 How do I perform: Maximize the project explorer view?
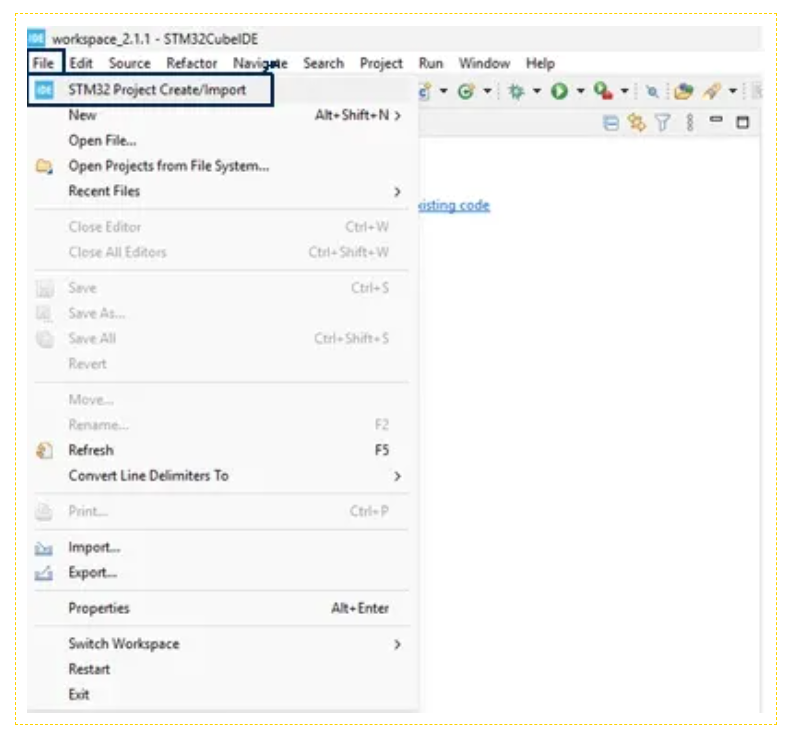(x=742, y=122)
